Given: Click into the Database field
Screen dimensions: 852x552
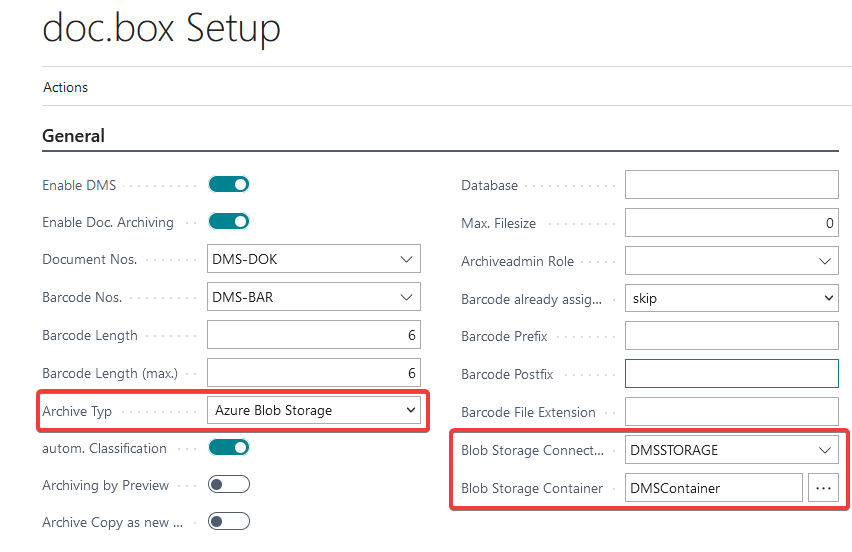Looking at the screenshot, I should point(731,185).
